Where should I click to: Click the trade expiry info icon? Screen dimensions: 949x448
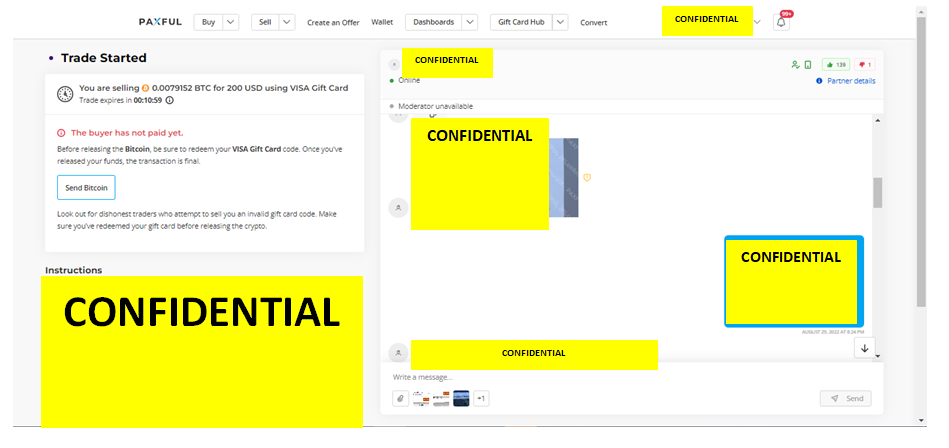[169, 100]
